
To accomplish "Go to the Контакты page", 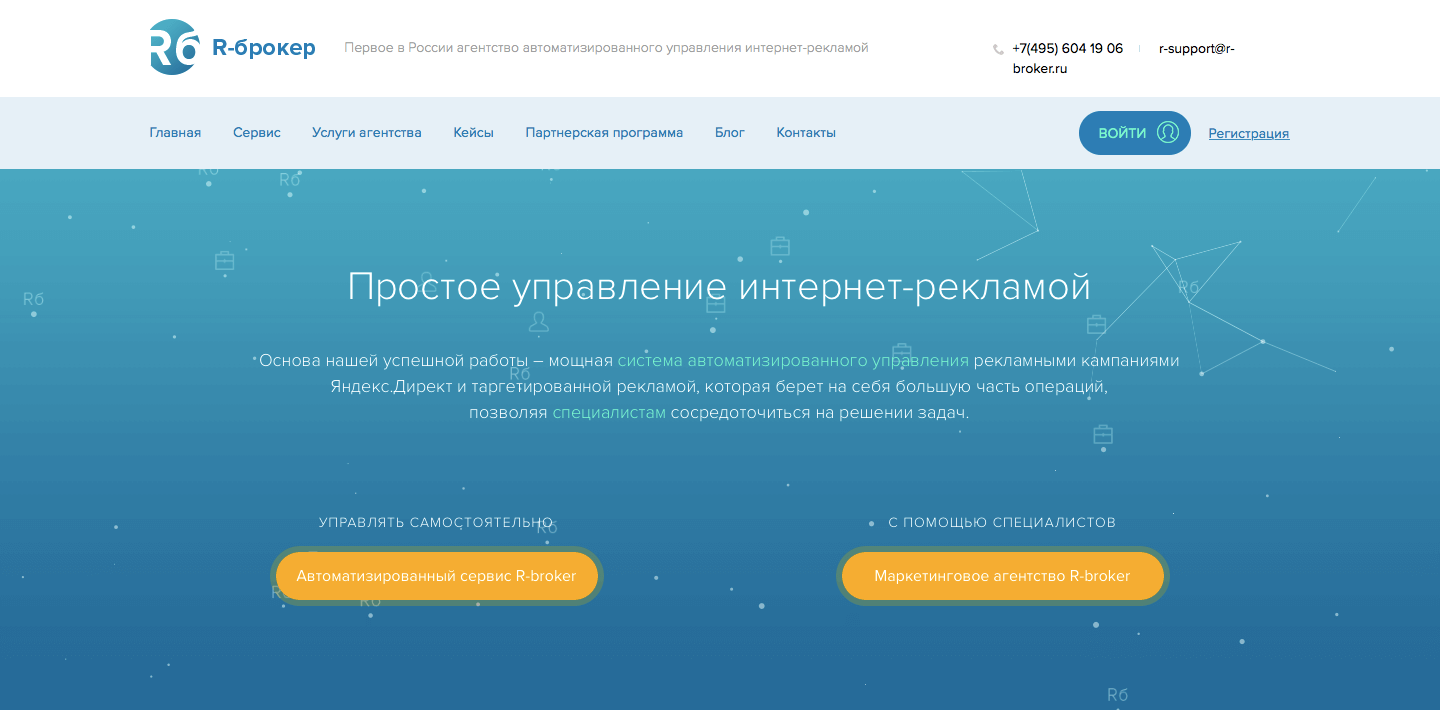I will click(806, 133).
